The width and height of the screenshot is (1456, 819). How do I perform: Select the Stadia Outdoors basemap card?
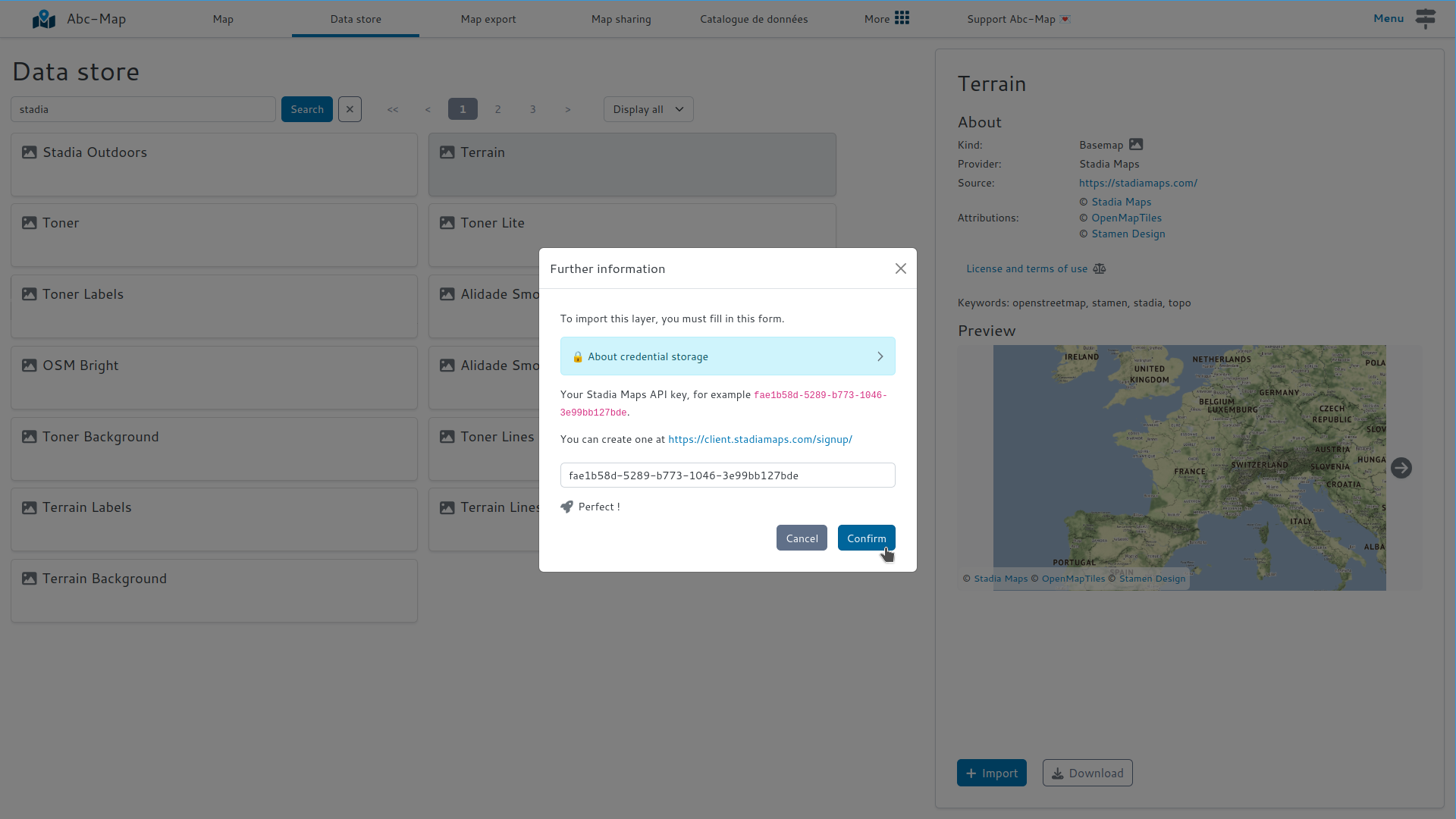tap(214, 165)
